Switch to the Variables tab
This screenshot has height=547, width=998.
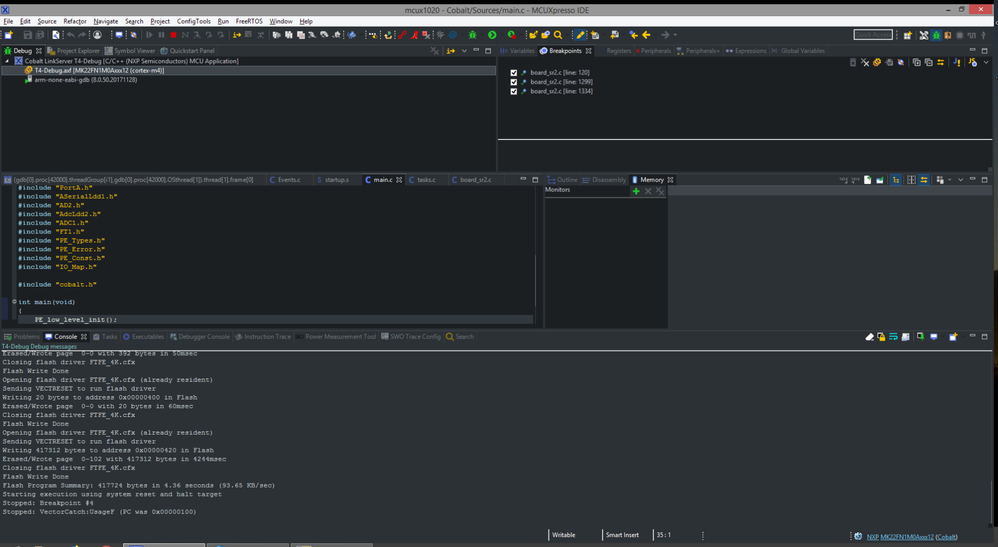pyautogui.click(x=517, y=50)
